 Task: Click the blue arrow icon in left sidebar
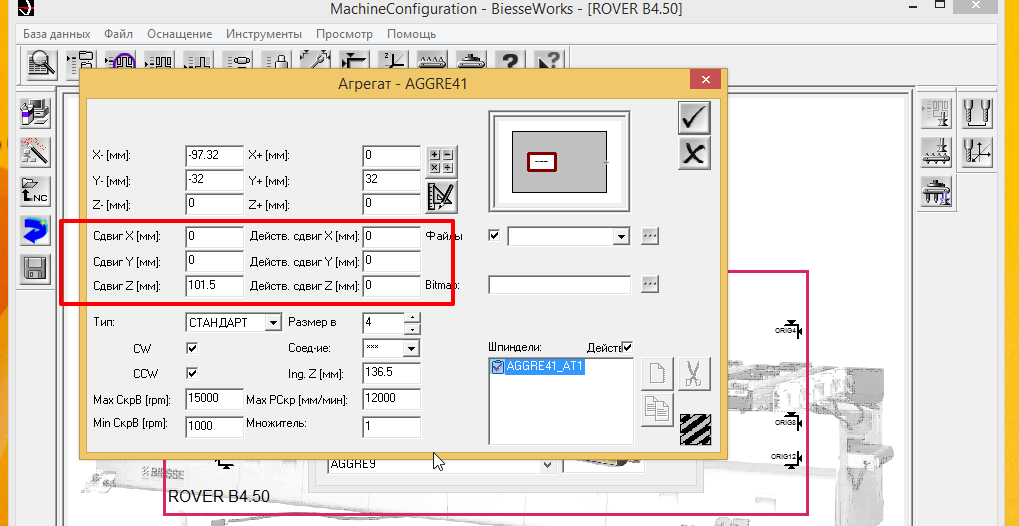35,230
